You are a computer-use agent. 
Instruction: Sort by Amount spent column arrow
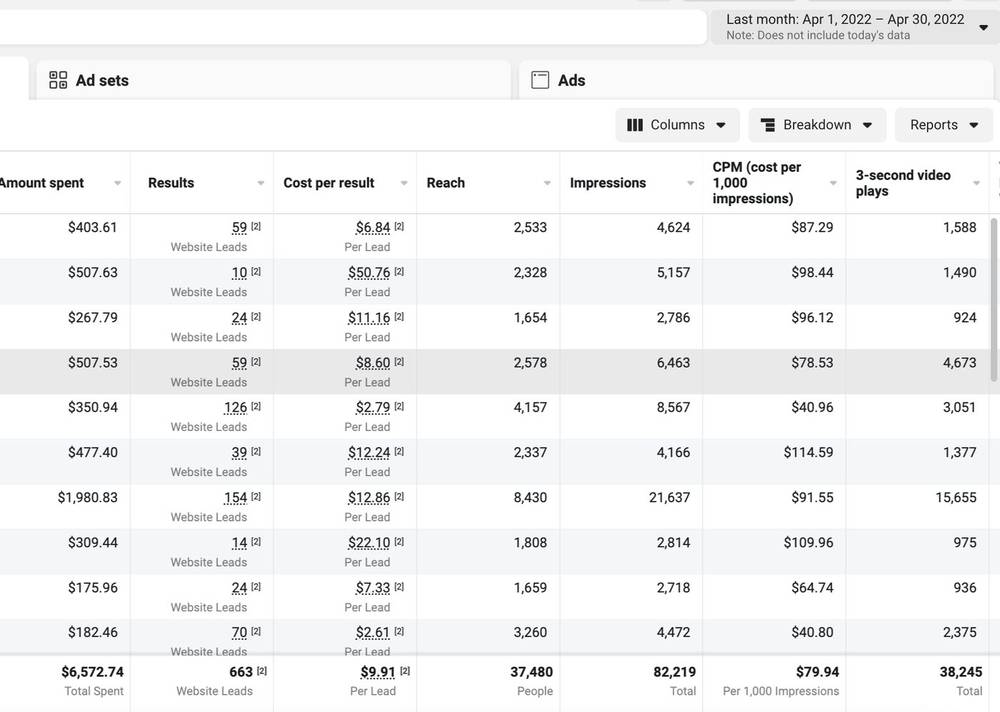coord(117,183)
